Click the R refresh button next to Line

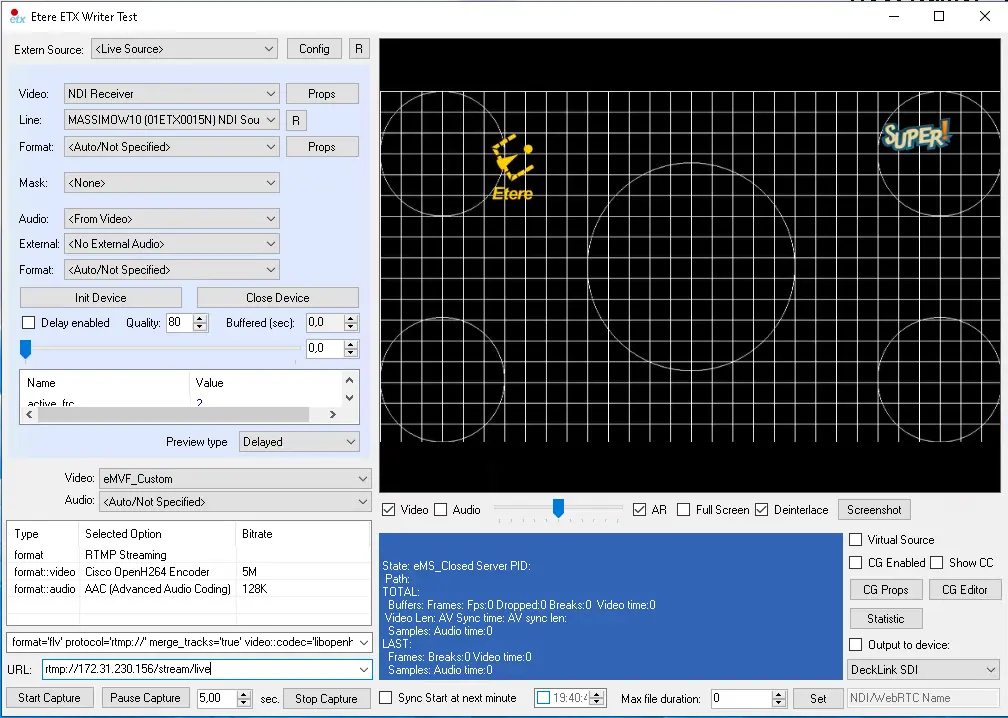(x=295, y=121)
